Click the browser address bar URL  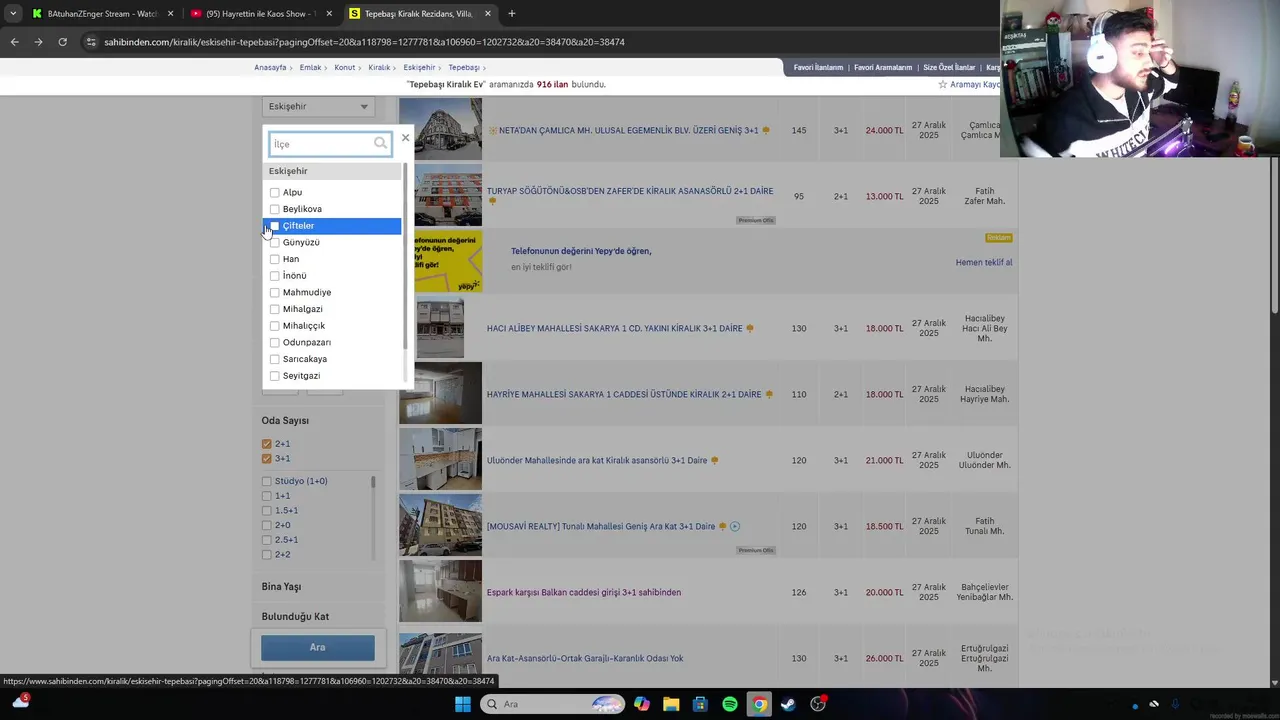364,42
